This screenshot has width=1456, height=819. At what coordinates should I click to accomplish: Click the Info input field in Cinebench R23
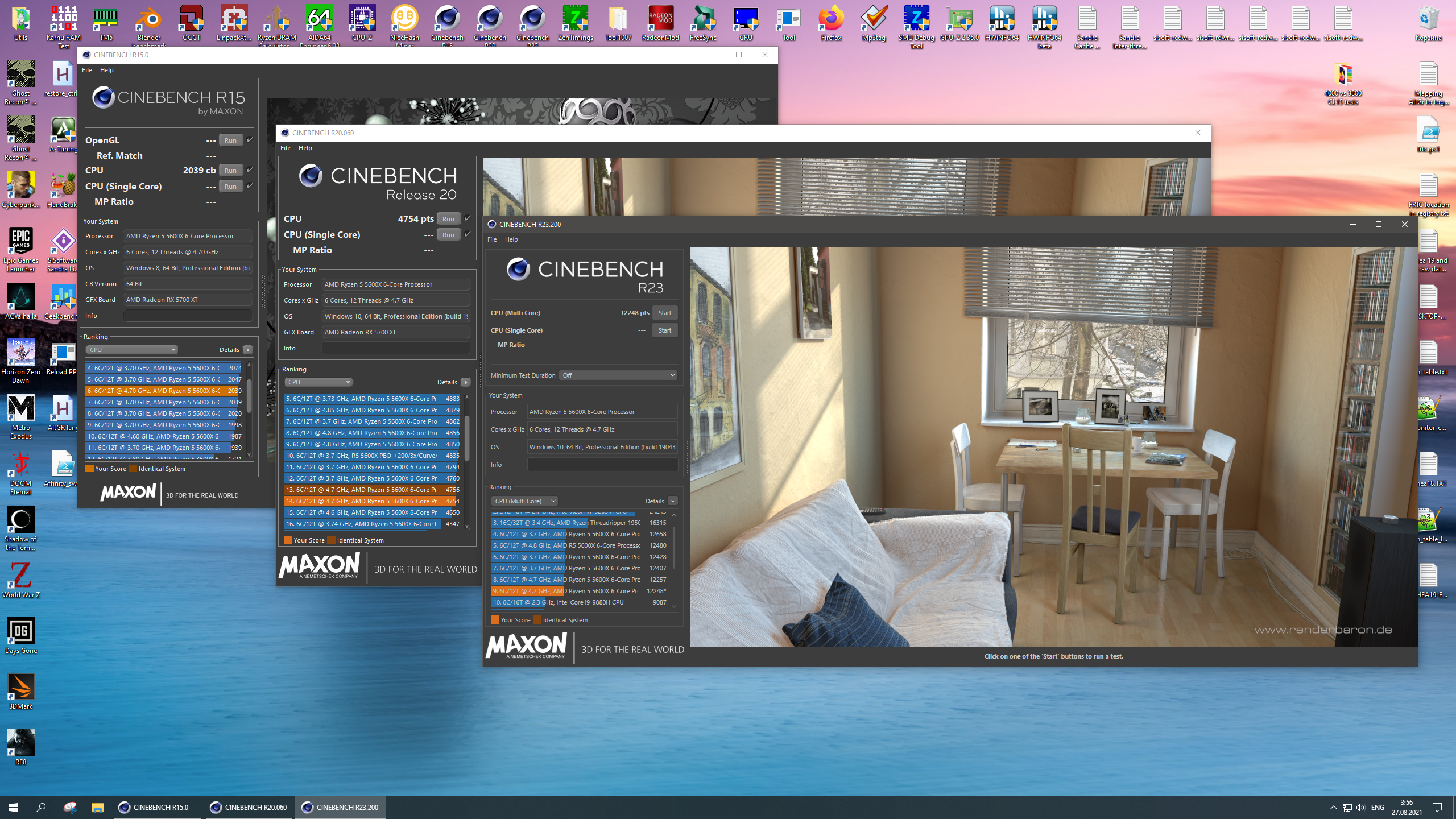(602, 465)
